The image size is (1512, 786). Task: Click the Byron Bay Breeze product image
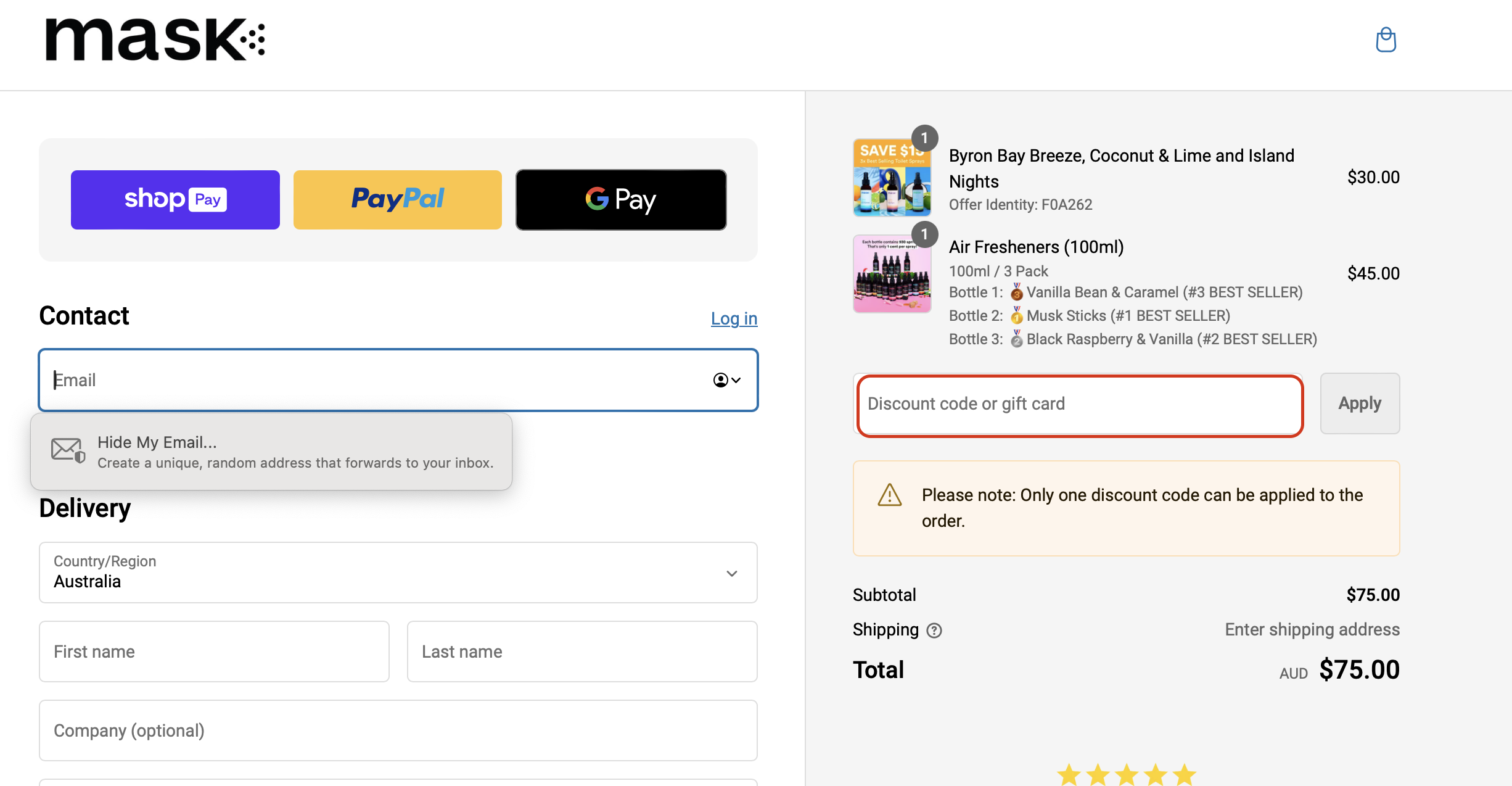point(892,177)
